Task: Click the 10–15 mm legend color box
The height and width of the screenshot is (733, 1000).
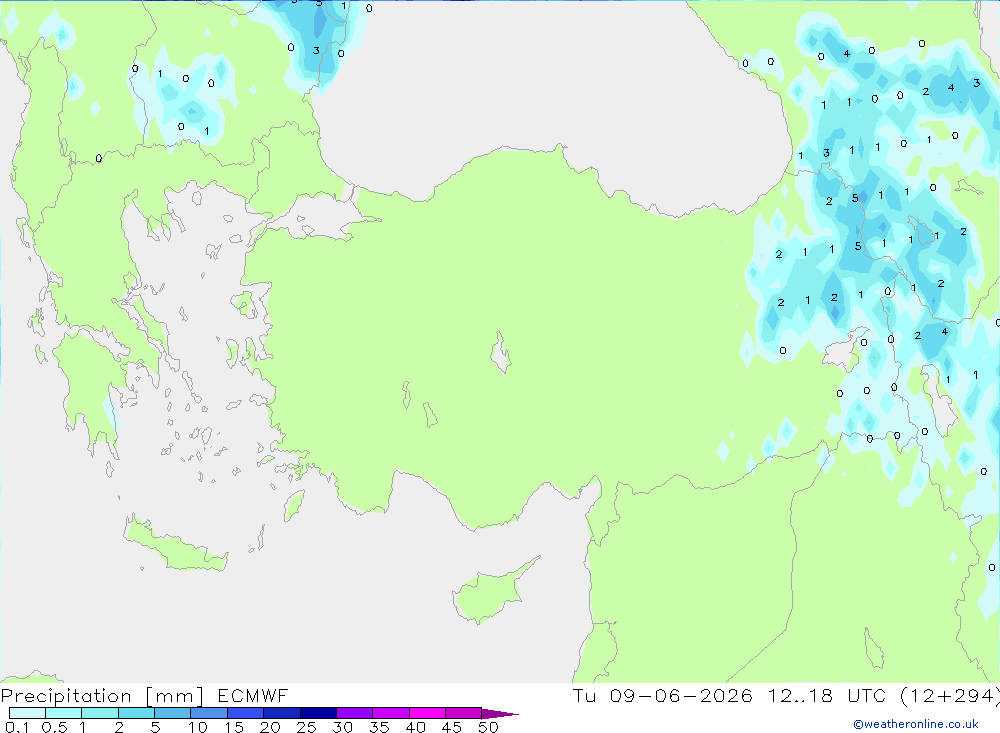Action: click(209, 713)
